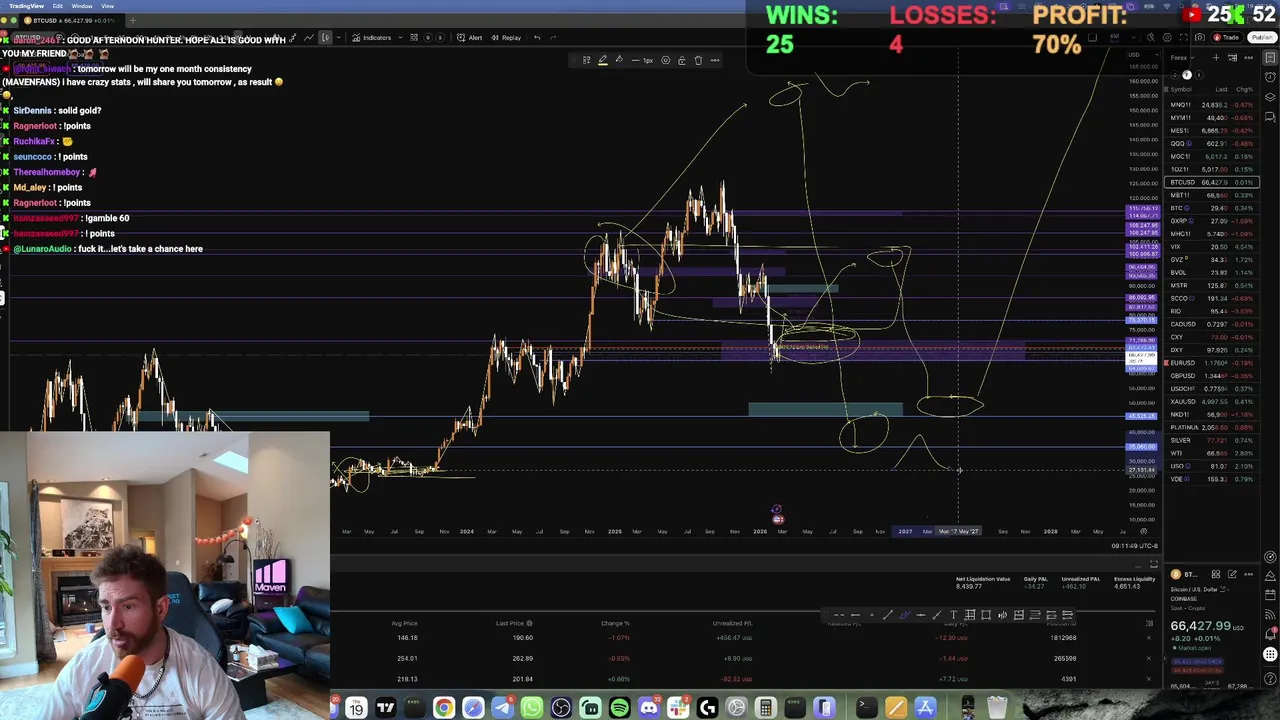Select the BTCUSD row in watchlist
The width and height of the screenshot is (1280, 720).
(1212, 182)
